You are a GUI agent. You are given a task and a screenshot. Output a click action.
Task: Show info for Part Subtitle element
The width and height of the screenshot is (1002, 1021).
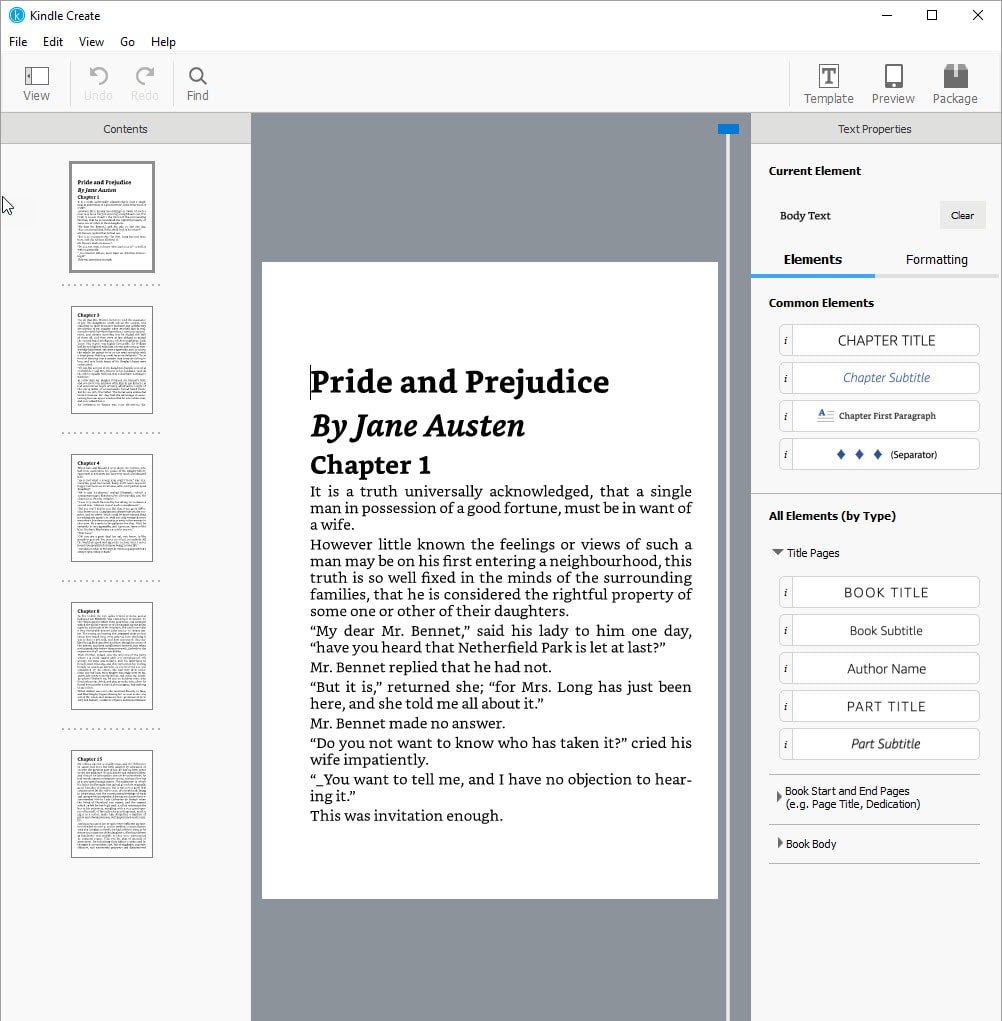786,744
